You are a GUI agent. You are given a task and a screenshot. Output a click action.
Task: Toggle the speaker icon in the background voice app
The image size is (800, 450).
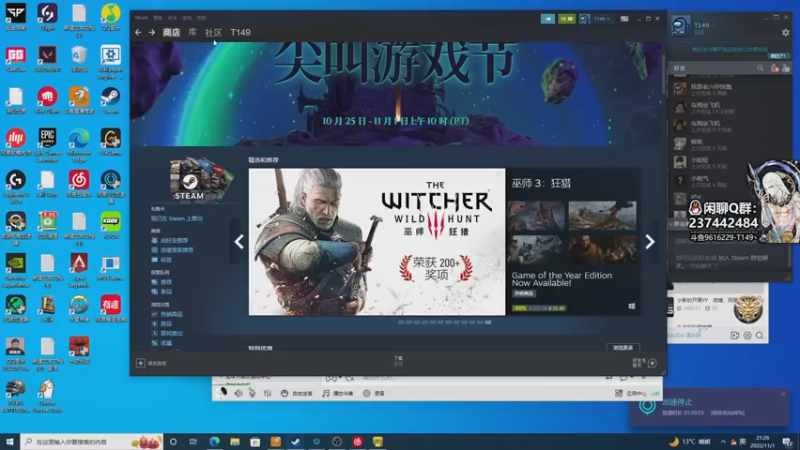pyautogui.click(x=238, y=393)
